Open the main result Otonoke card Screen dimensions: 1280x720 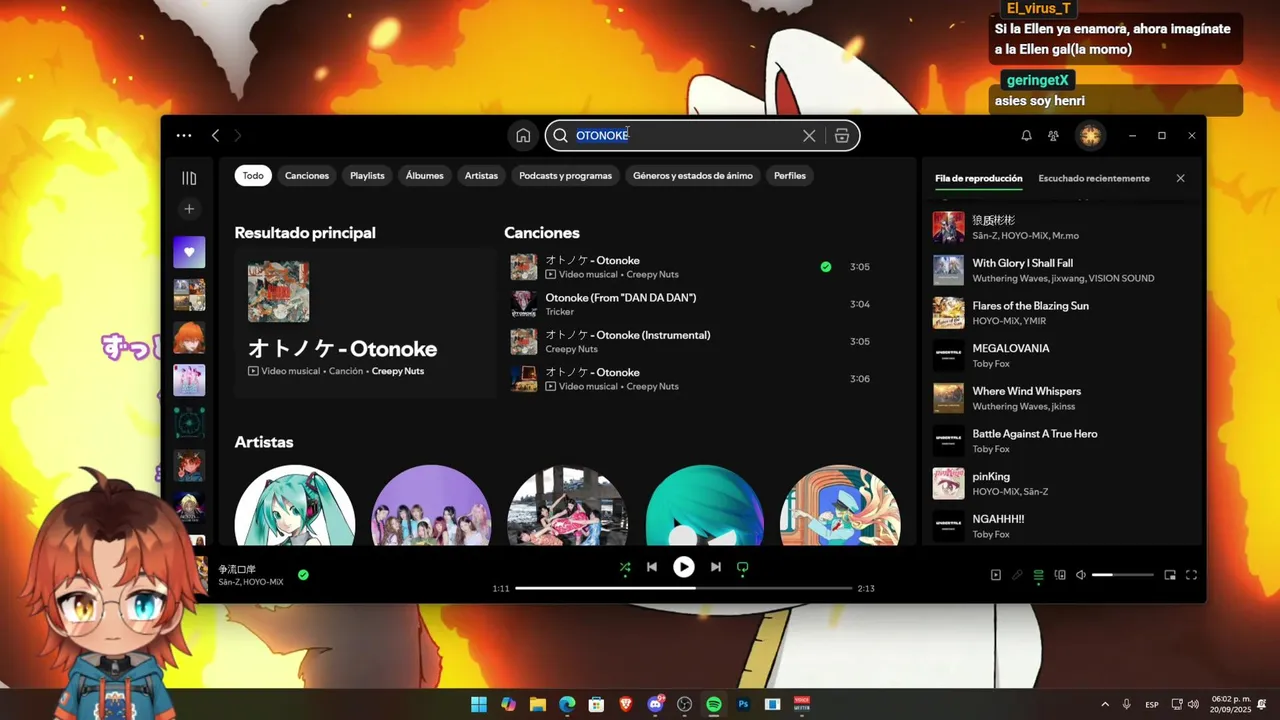coord(366,324)
